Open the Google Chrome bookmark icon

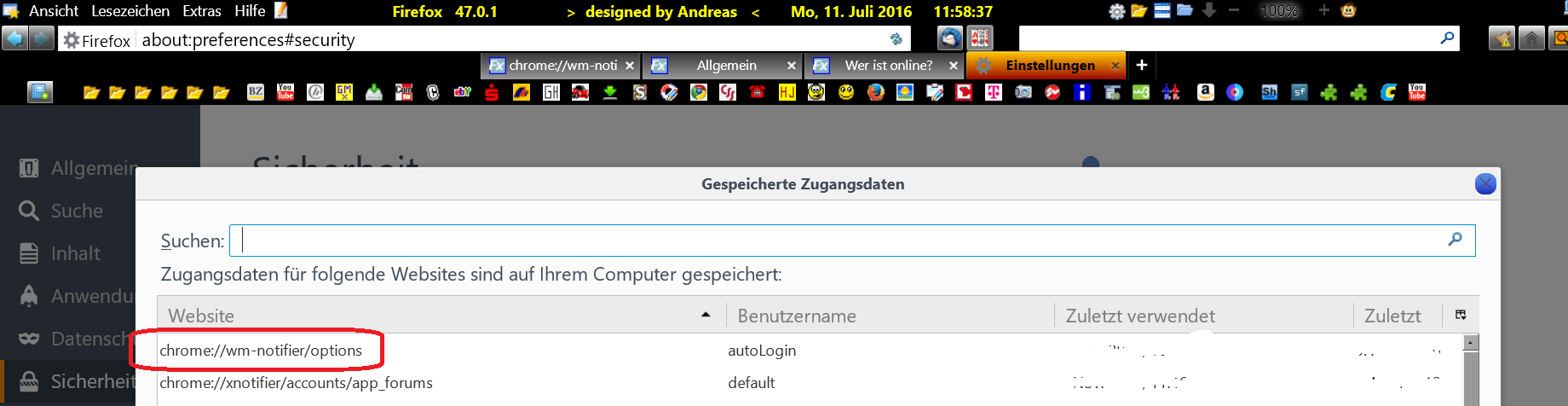[x=699, y=92]
